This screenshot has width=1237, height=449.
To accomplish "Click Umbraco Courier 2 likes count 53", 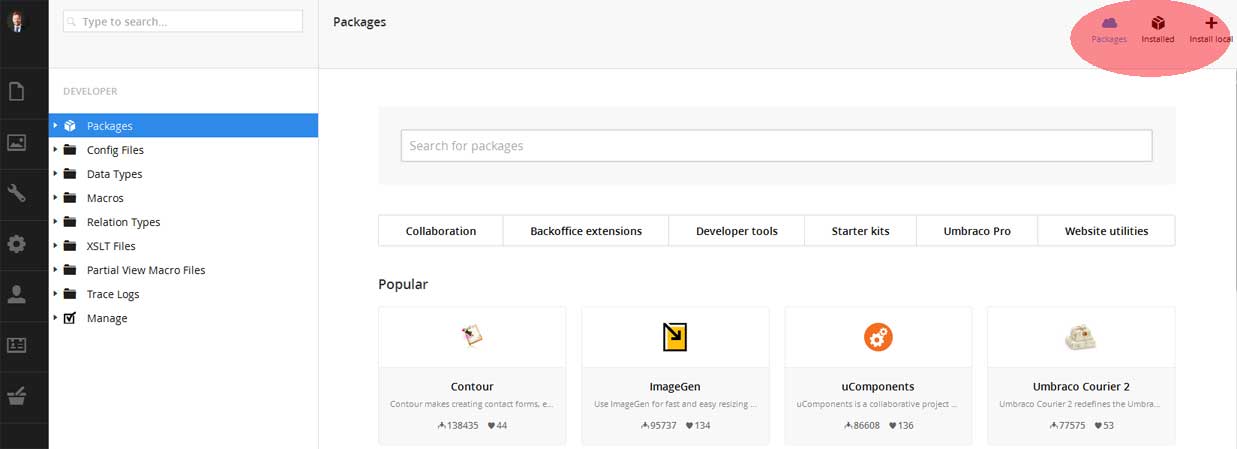I will coord(1103,425).
